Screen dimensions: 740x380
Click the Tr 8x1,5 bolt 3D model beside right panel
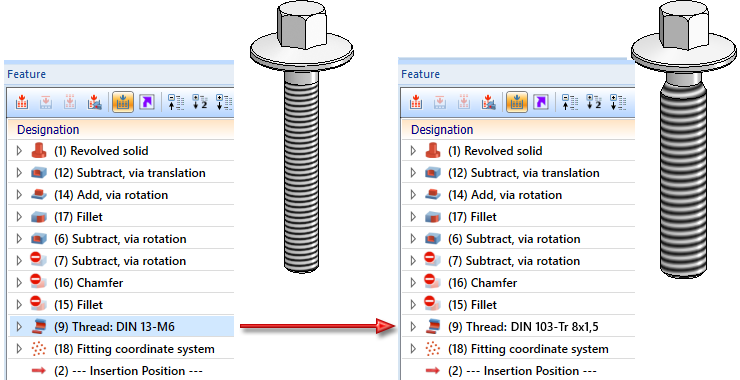[683, 139]
